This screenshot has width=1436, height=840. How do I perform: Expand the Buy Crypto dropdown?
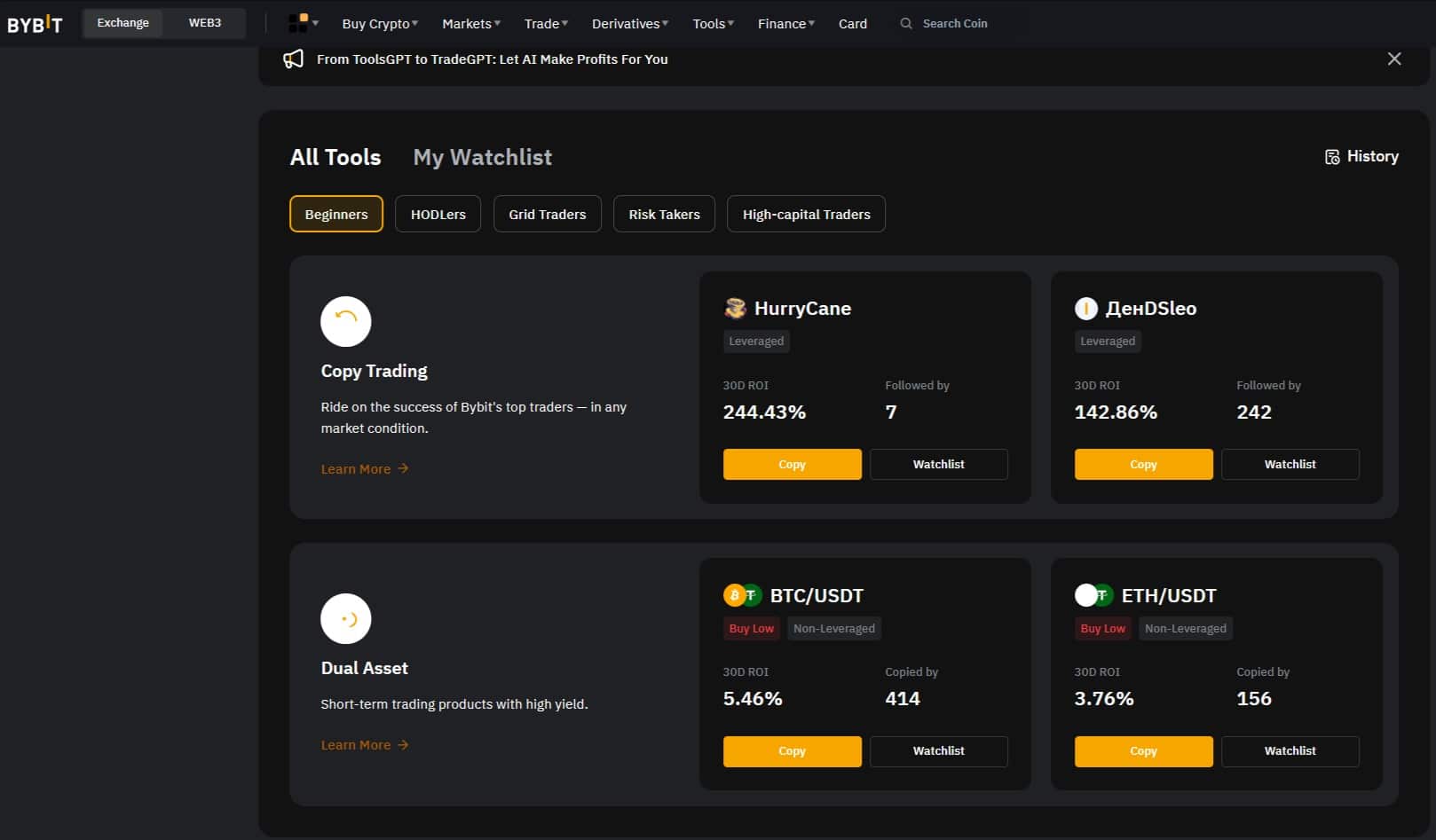click(x=380, y=24)
